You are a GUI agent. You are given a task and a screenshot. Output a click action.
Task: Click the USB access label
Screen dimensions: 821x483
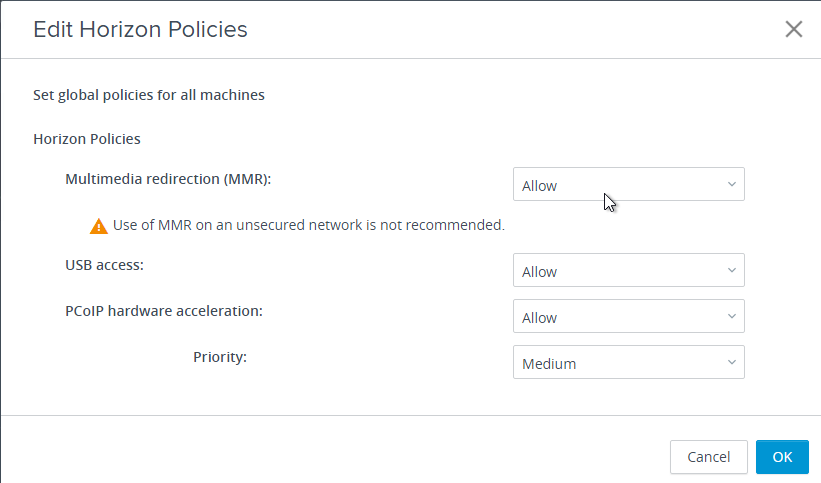104,265
